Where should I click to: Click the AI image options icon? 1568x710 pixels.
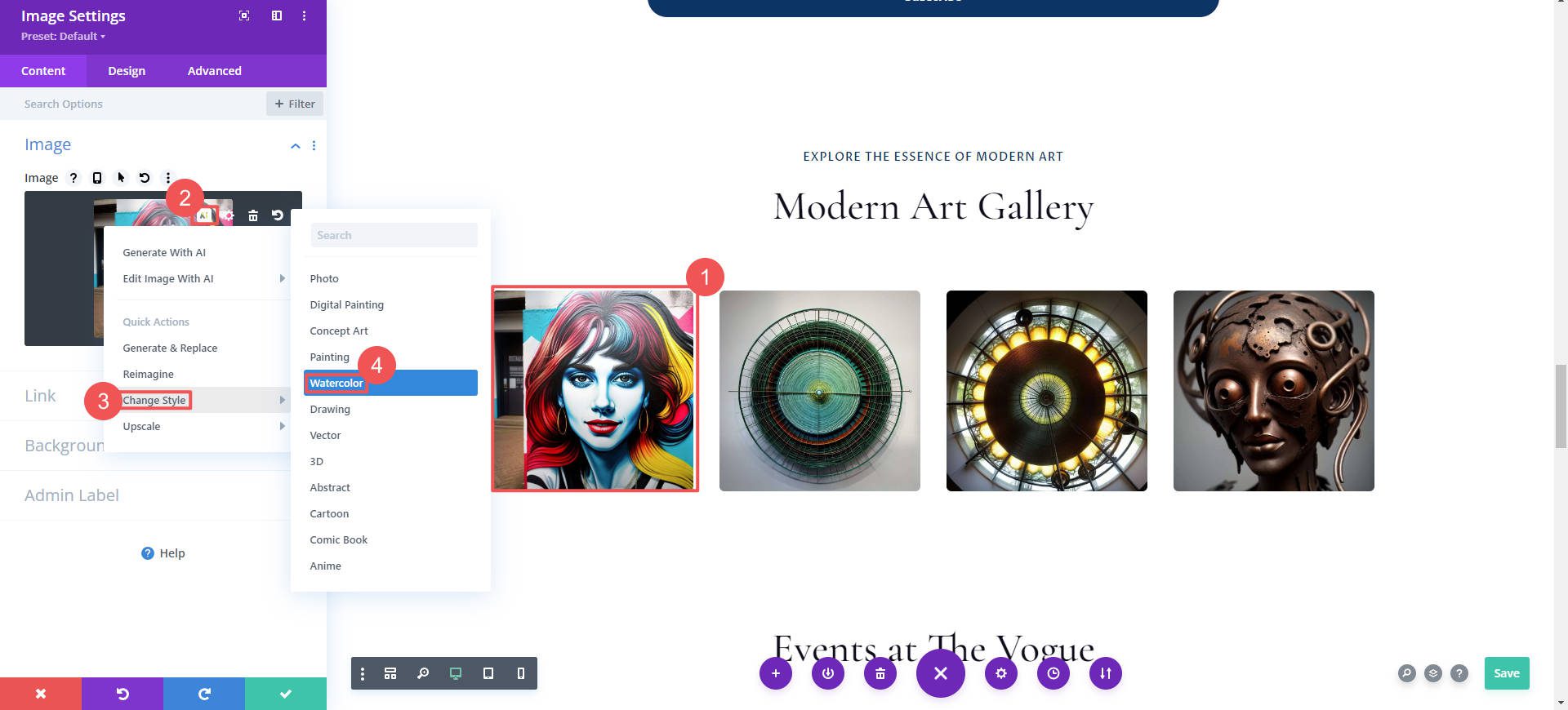(x=204, y=215)
